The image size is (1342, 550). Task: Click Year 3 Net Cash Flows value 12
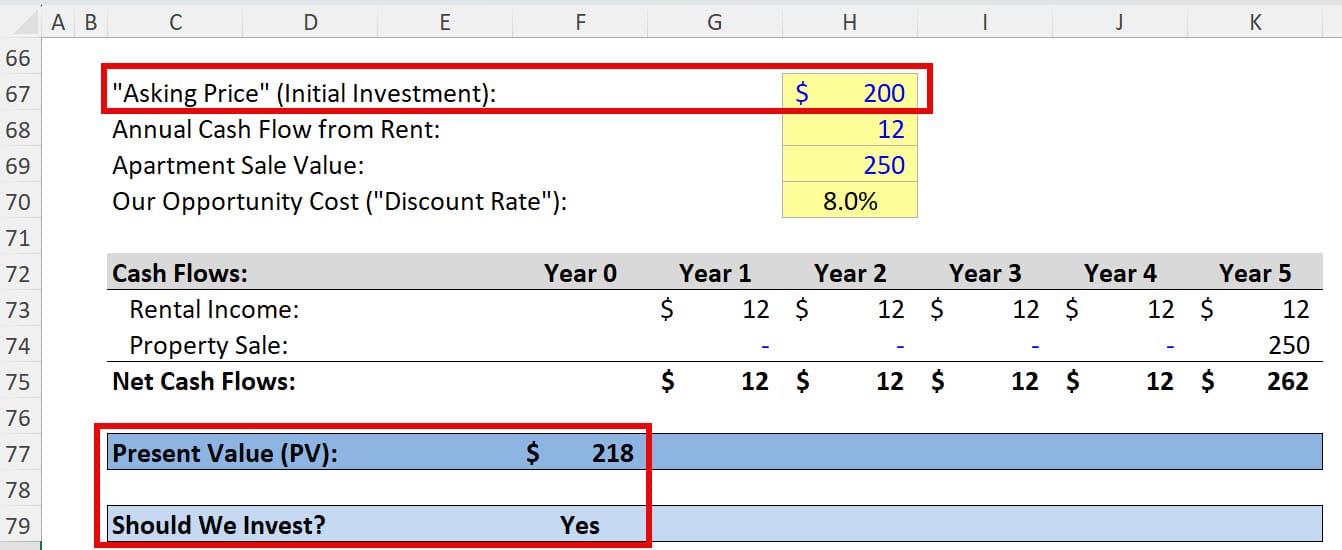click(x=1025, y=382)
